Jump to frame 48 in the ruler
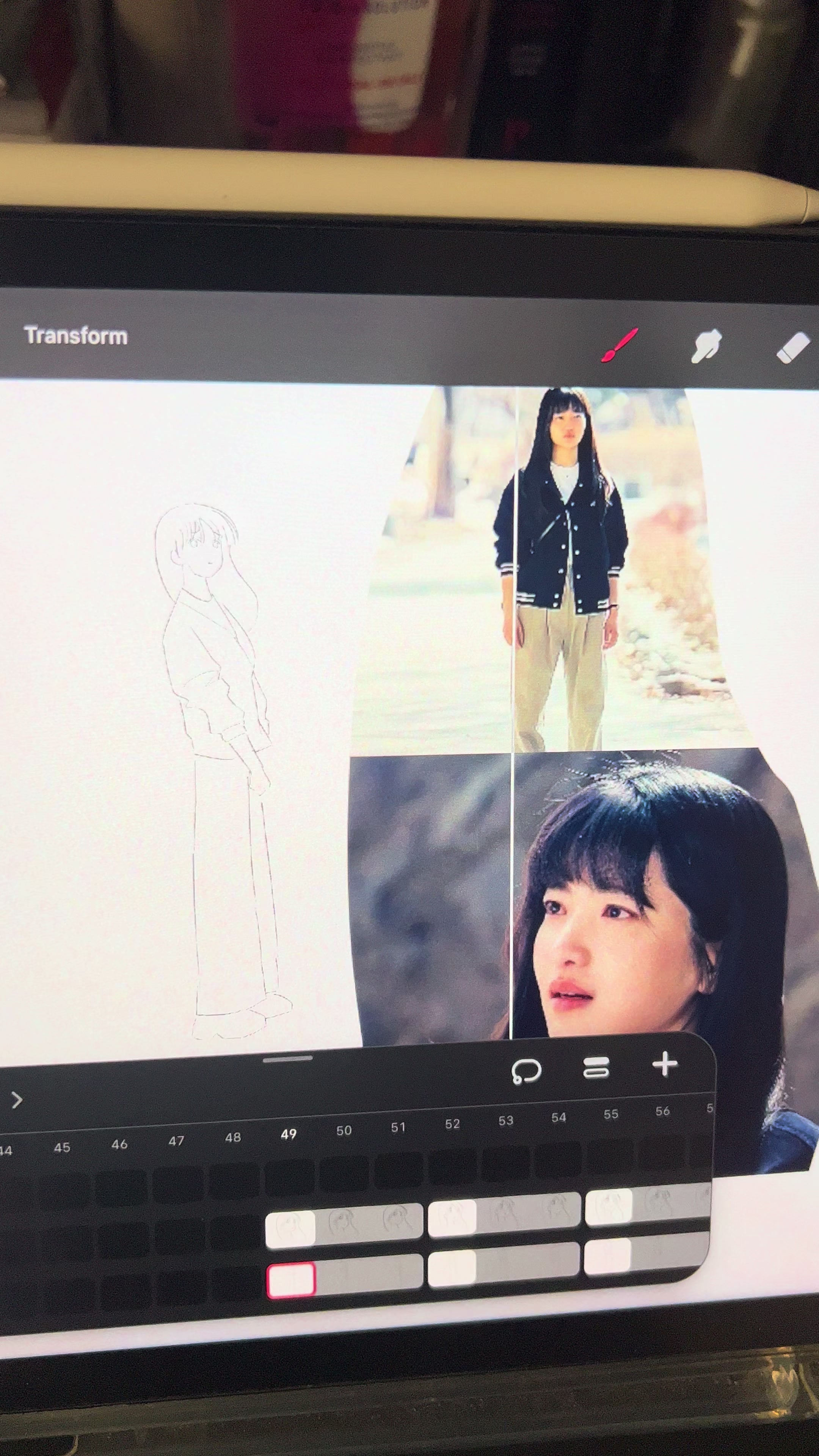The width and height of the screenshot is (819, 1456). (233, 1137)
